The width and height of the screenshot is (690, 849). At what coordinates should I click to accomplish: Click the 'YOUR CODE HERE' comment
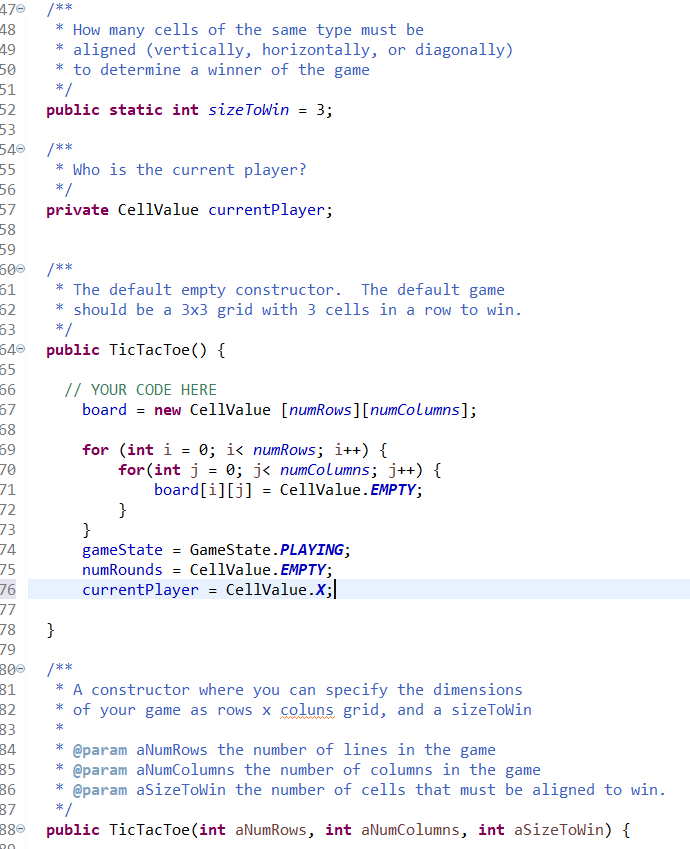pos(141,390)
